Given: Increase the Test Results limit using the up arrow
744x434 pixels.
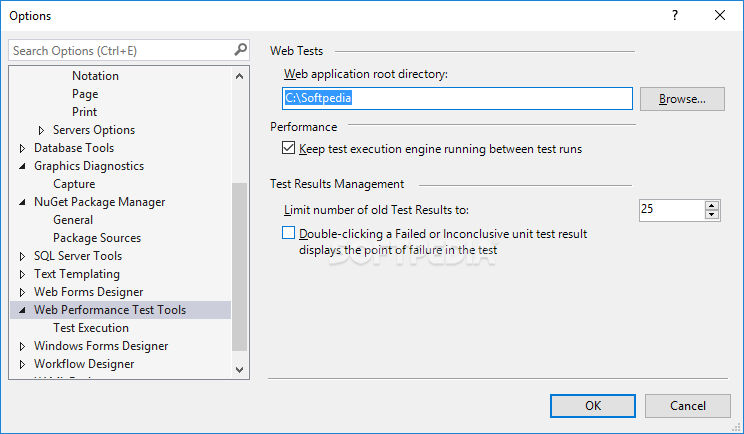Looking at the screenshot, I should pyautogui.click(x=712, y=205).
